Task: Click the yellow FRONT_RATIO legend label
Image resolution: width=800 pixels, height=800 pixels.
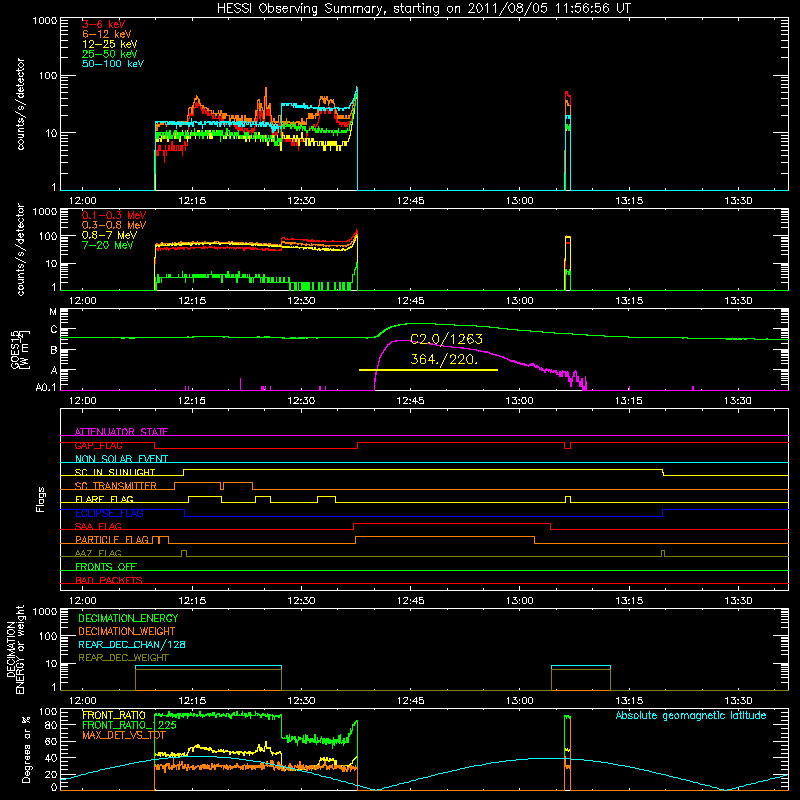Action: [114, 715]
